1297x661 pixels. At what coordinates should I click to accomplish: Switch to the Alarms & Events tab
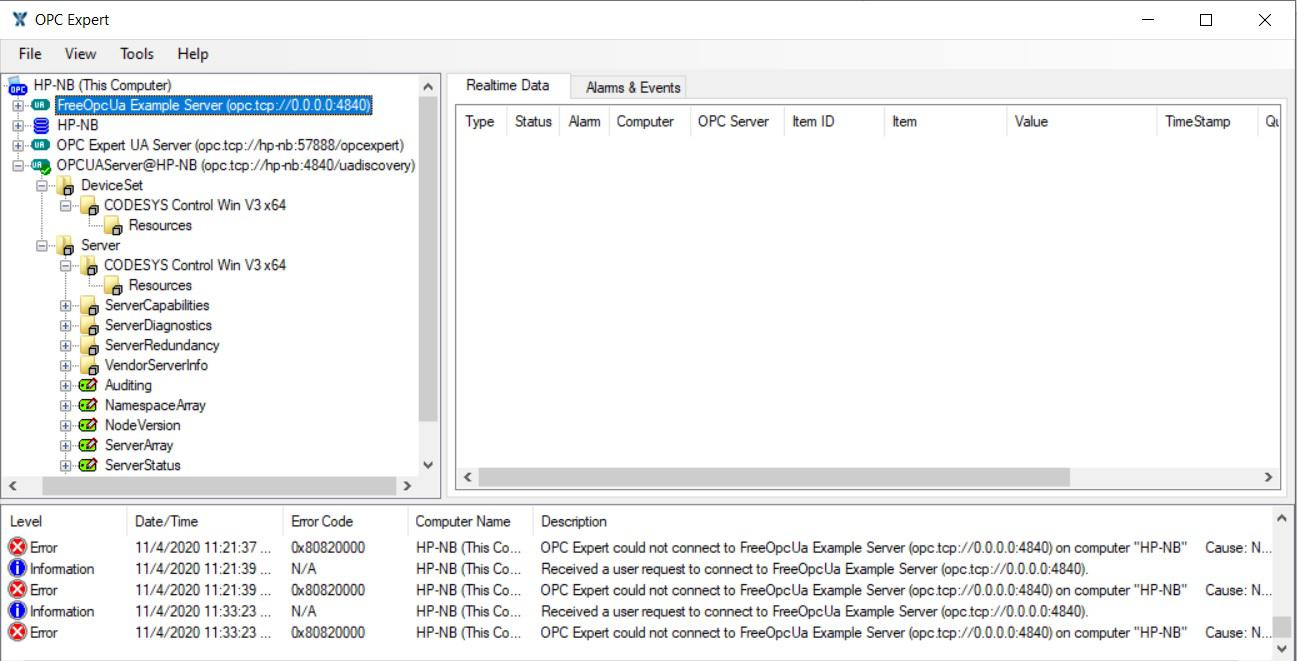click(x=630, y=87)
